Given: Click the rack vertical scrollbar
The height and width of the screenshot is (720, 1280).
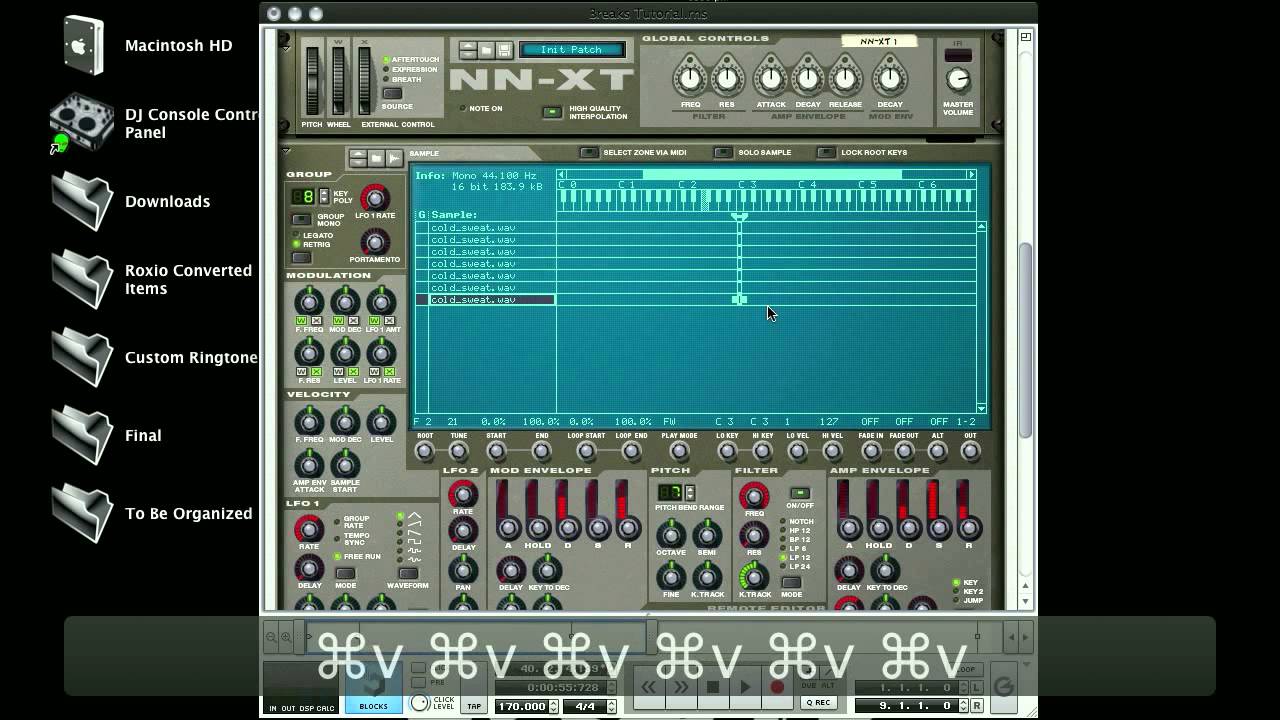Looking at the screenshot, I should point(1025,340).
